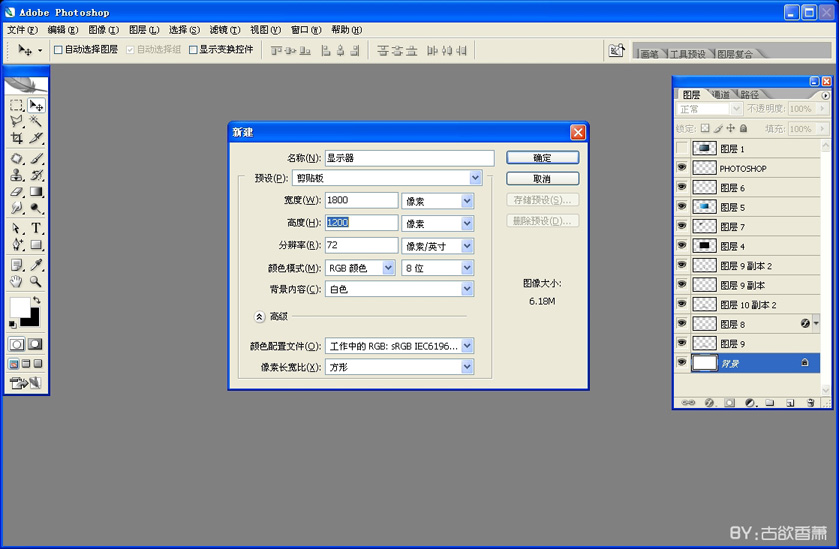
Task: Switch to 通道 tab
Action: 721,95
